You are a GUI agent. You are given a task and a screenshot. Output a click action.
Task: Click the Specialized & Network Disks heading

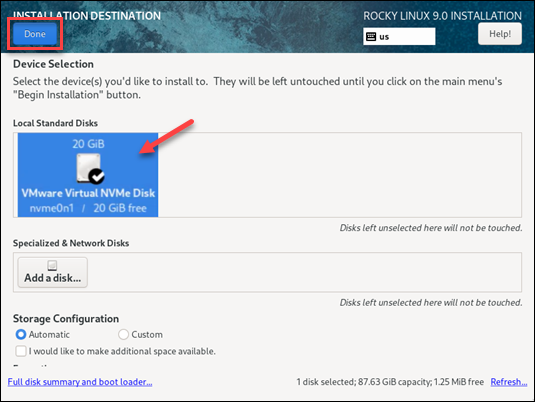pos(71,243)
